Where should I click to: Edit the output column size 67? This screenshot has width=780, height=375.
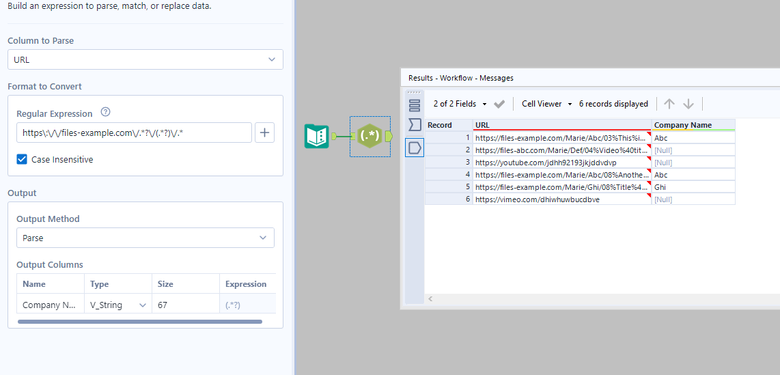tap(185, 305)
